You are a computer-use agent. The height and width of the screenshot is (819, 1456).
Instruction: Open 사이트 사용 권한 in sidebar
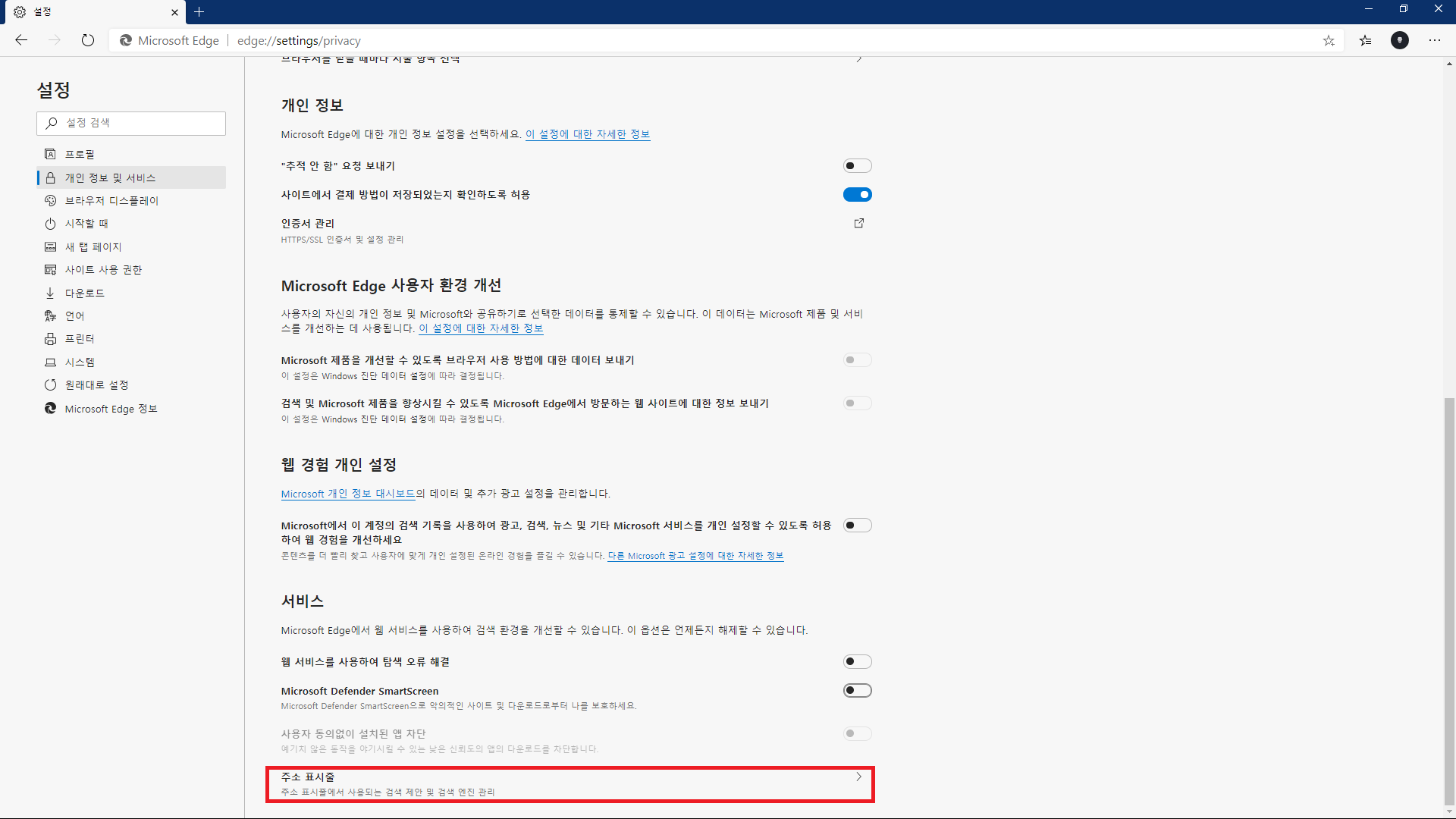(x=103, y=270)
